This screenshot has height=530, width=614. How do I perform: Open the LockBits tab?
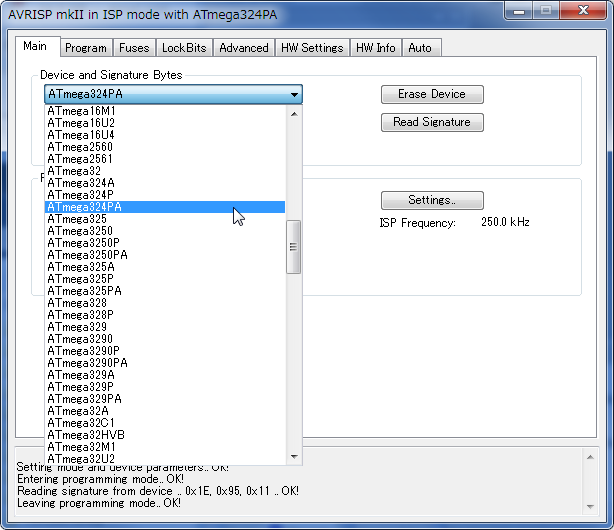point(184,48)
